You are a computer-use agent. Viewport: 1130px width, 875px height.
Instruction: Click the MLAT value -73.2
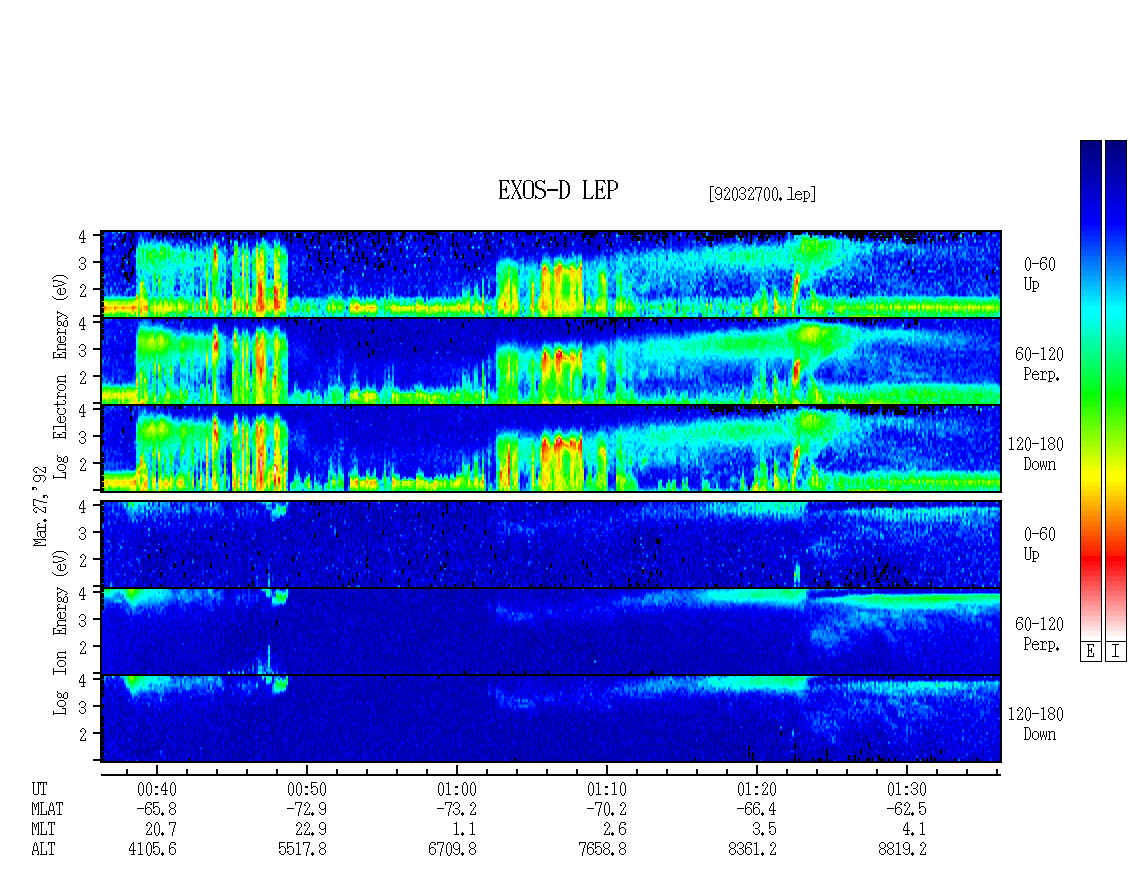(456, 809)
